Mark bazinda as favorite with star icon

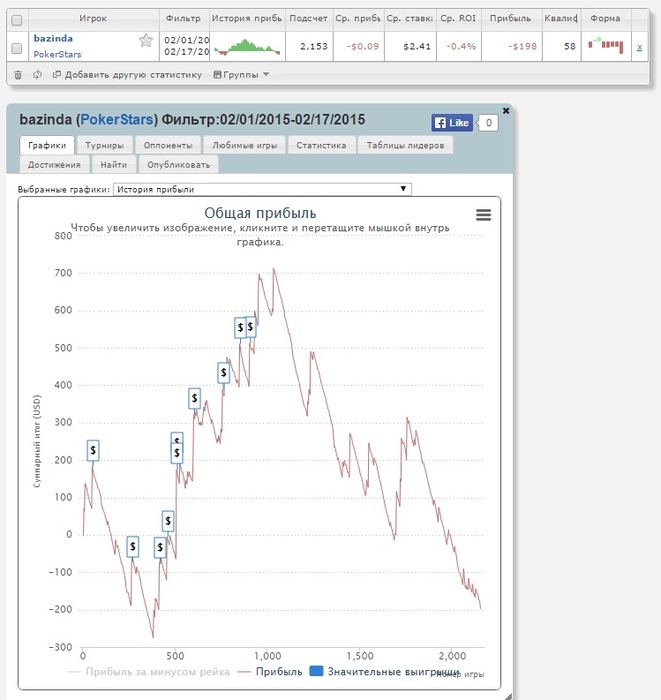pyautogui.click(x=146, y=41)
